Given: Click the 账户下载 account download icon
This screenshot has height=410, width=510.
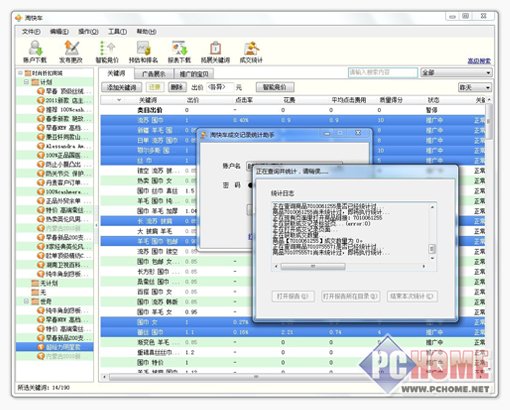Looking at the screenshot, I should 35,52.
